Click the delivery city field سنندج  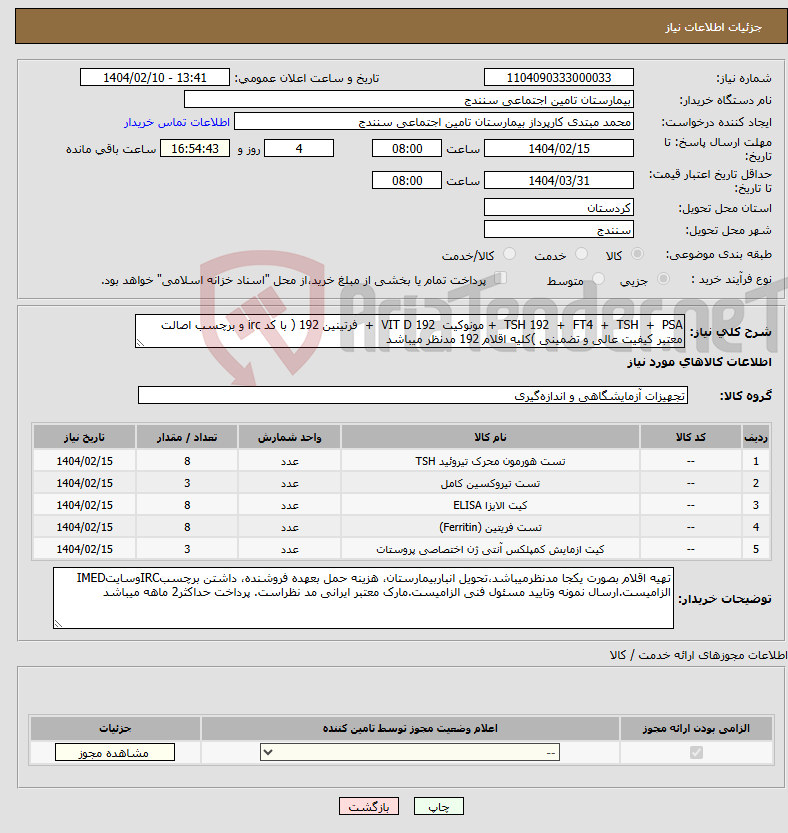(558, 230)
